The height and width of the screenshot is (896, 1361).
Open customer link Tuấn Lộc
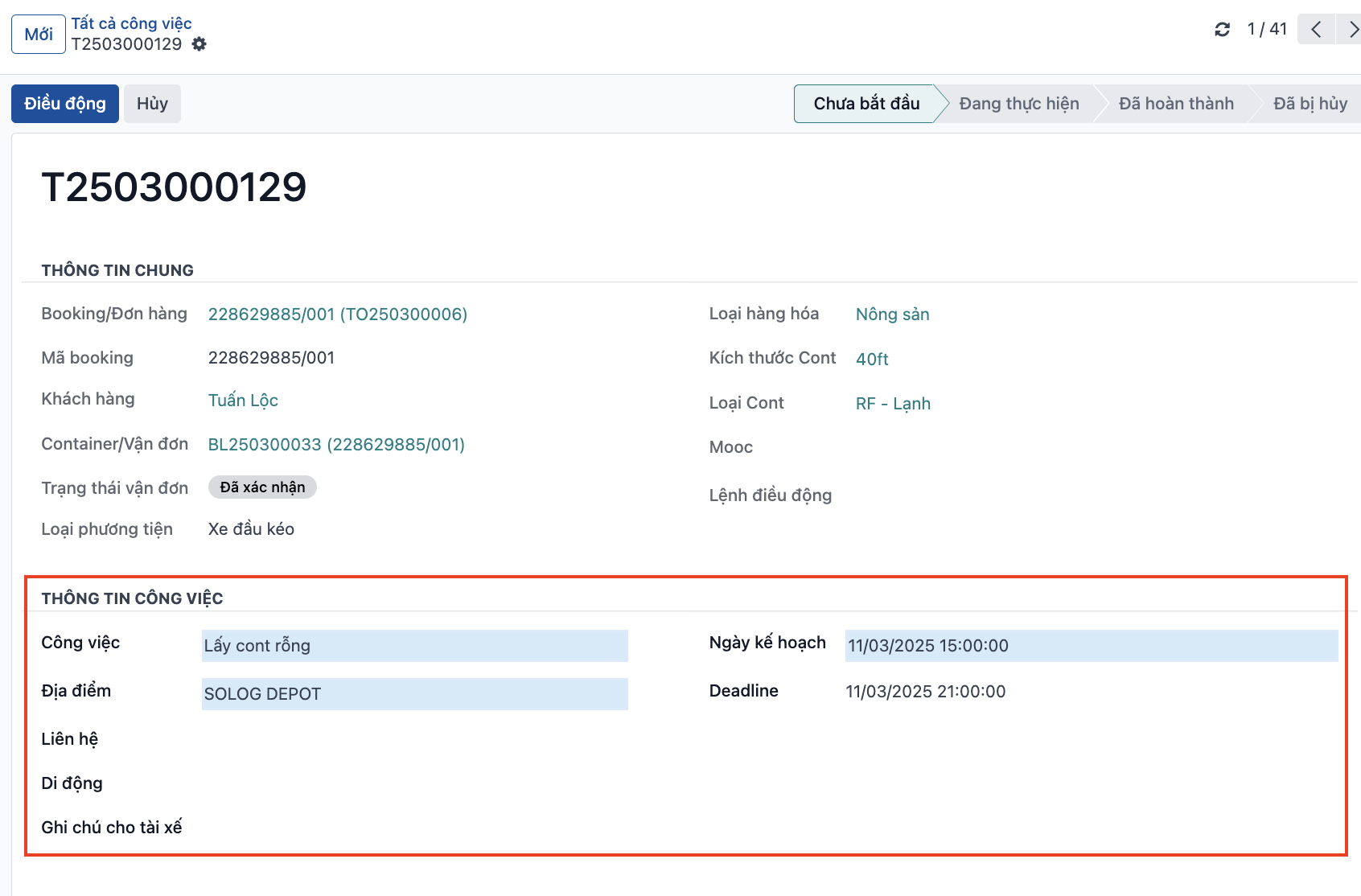[243, 401]
